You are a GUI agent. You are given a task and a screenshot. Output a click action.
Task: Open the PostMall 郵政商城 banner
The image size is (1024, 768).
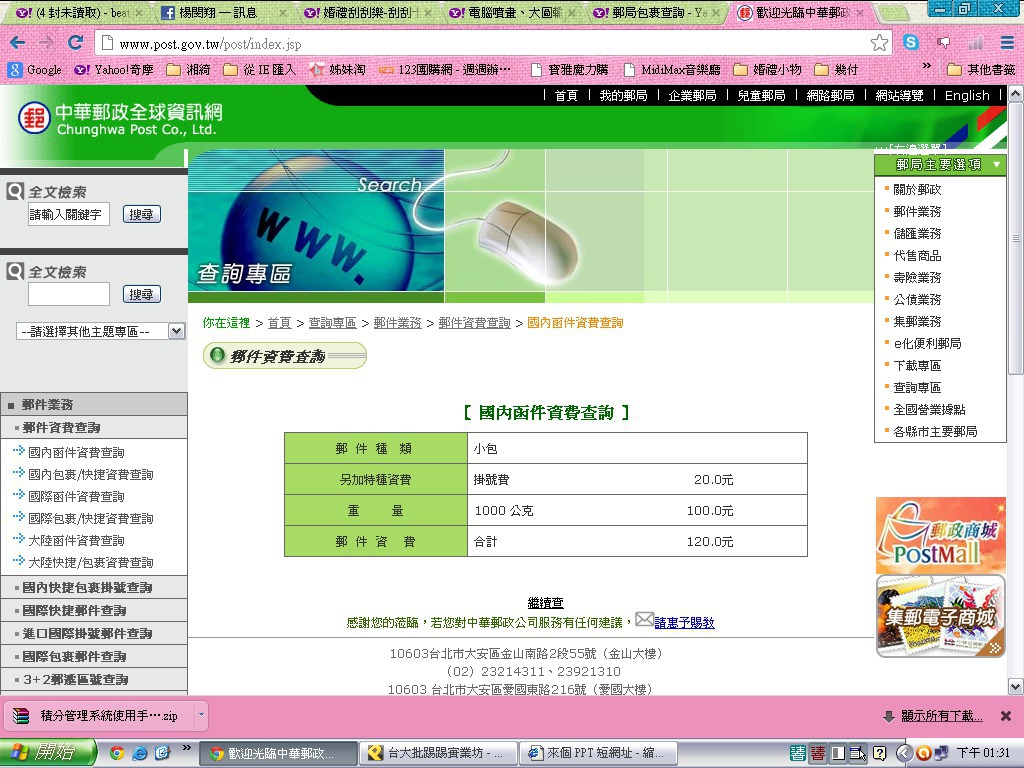click(940, 535)
